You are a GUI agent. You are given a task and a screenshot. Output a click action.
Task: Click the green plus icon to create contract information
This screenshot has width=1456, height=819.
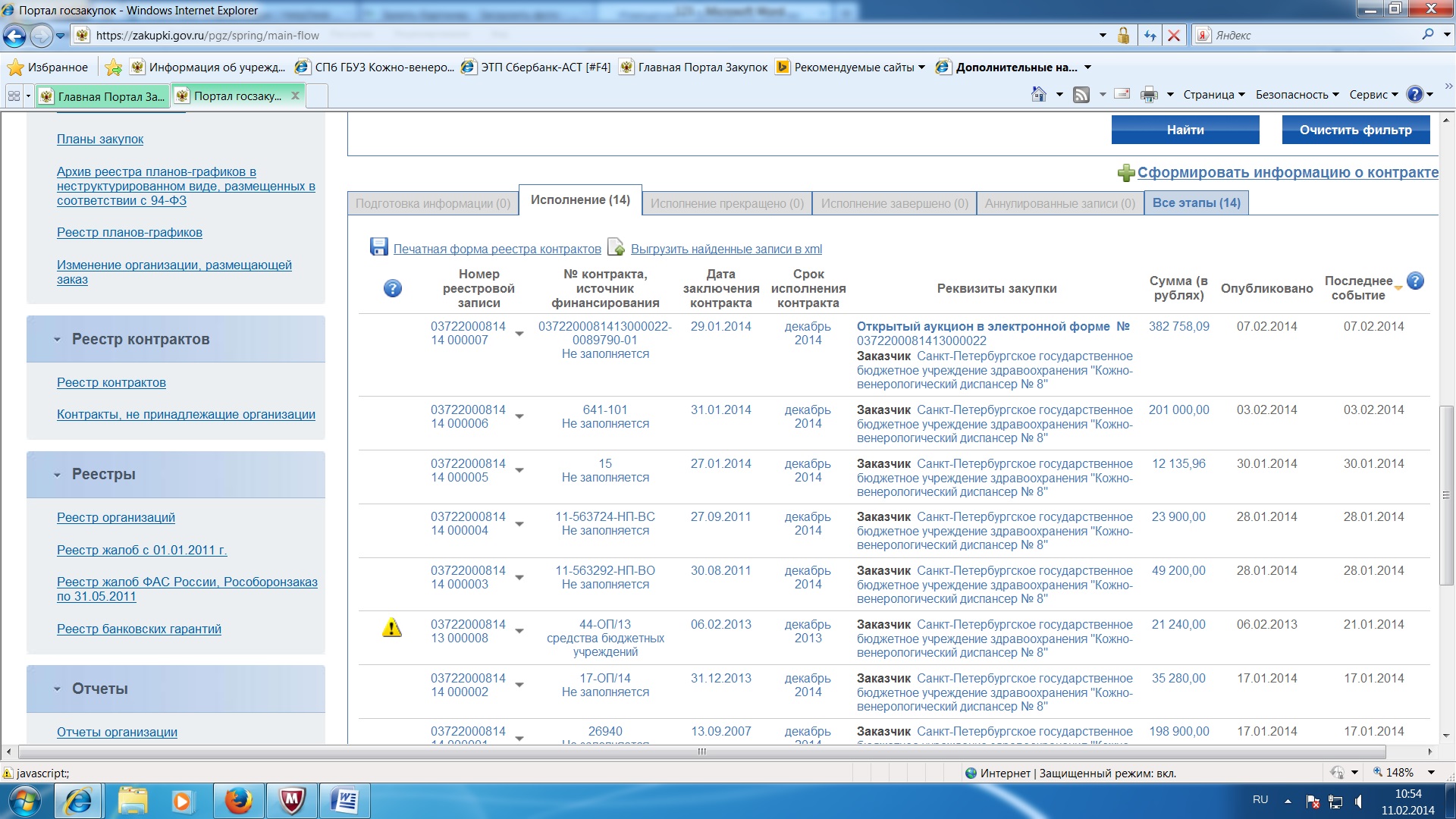(1125, 173)
